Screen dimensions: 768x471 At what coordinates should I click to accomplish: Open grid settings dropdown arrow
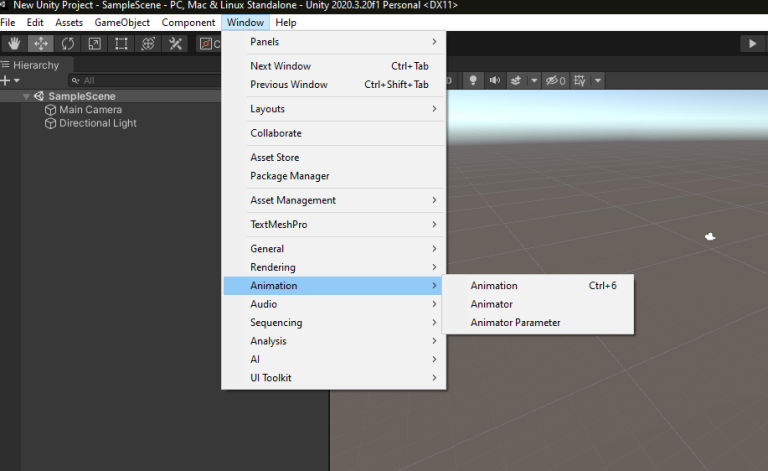(598, 80)
